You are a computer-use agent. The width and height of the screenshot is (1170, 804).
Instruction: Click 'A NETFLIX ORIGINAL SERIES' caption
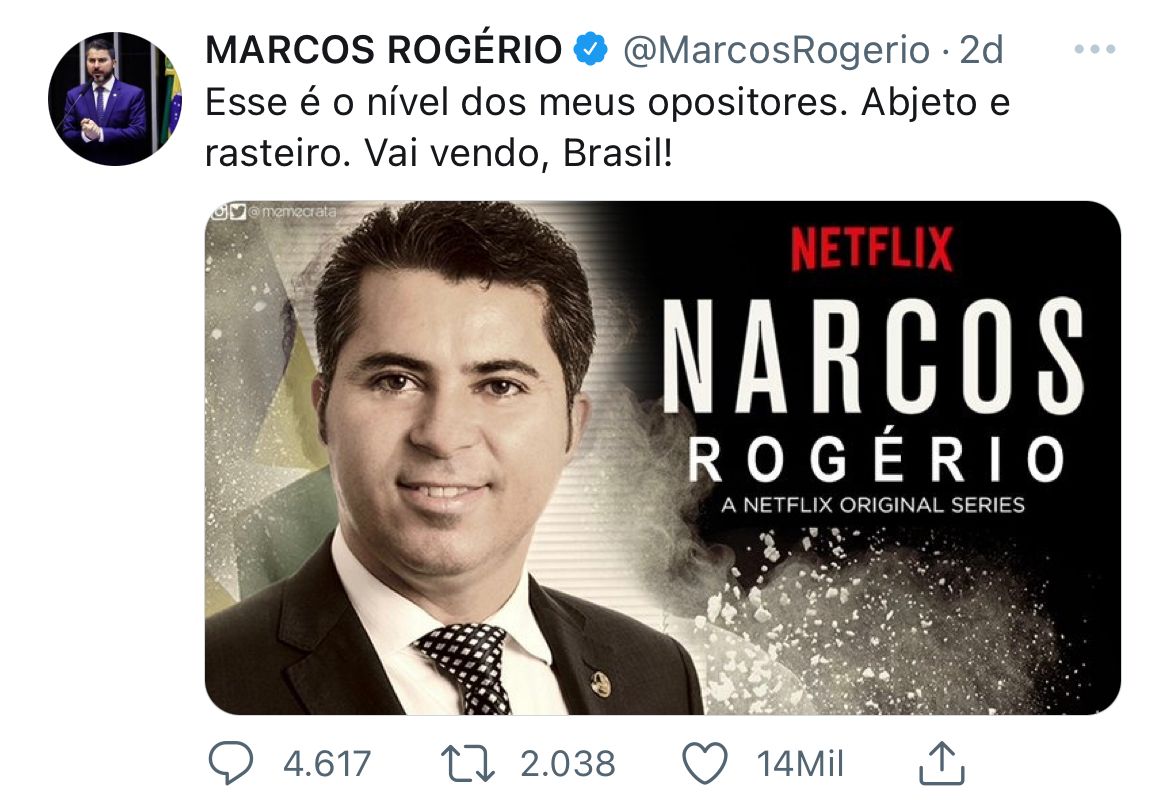click(873, 505)
